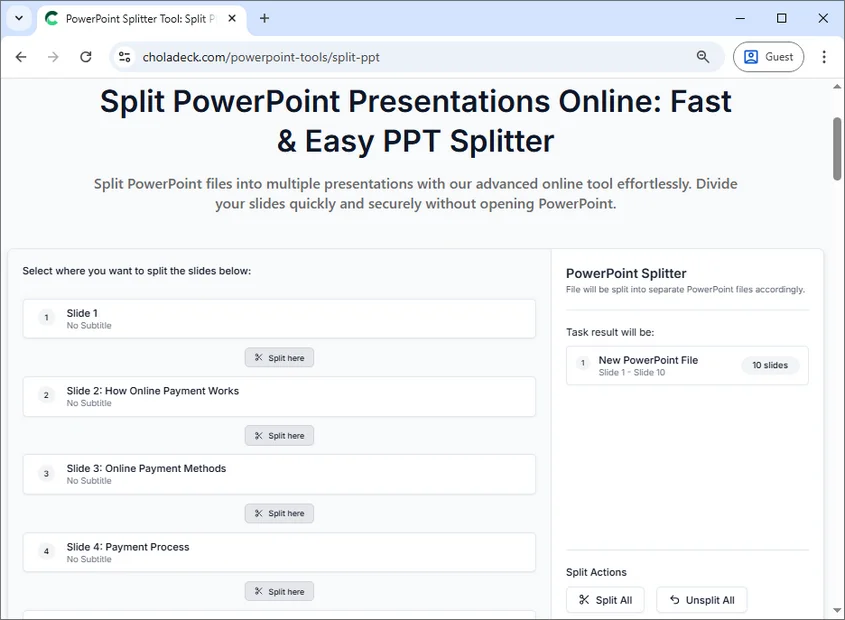
Task: Open the Chrome three-dot menu
Action: [825, 57]
